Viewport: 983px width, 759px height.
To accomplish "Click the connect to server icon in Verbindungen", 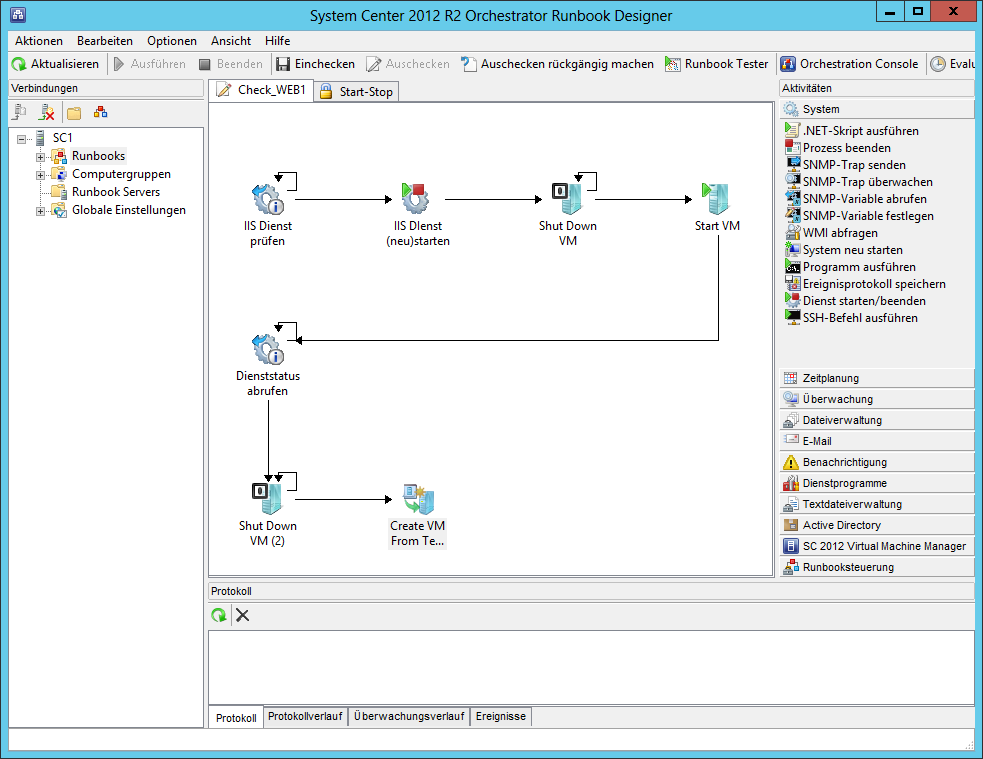I will pyautogui.click(x=20, y=112).
